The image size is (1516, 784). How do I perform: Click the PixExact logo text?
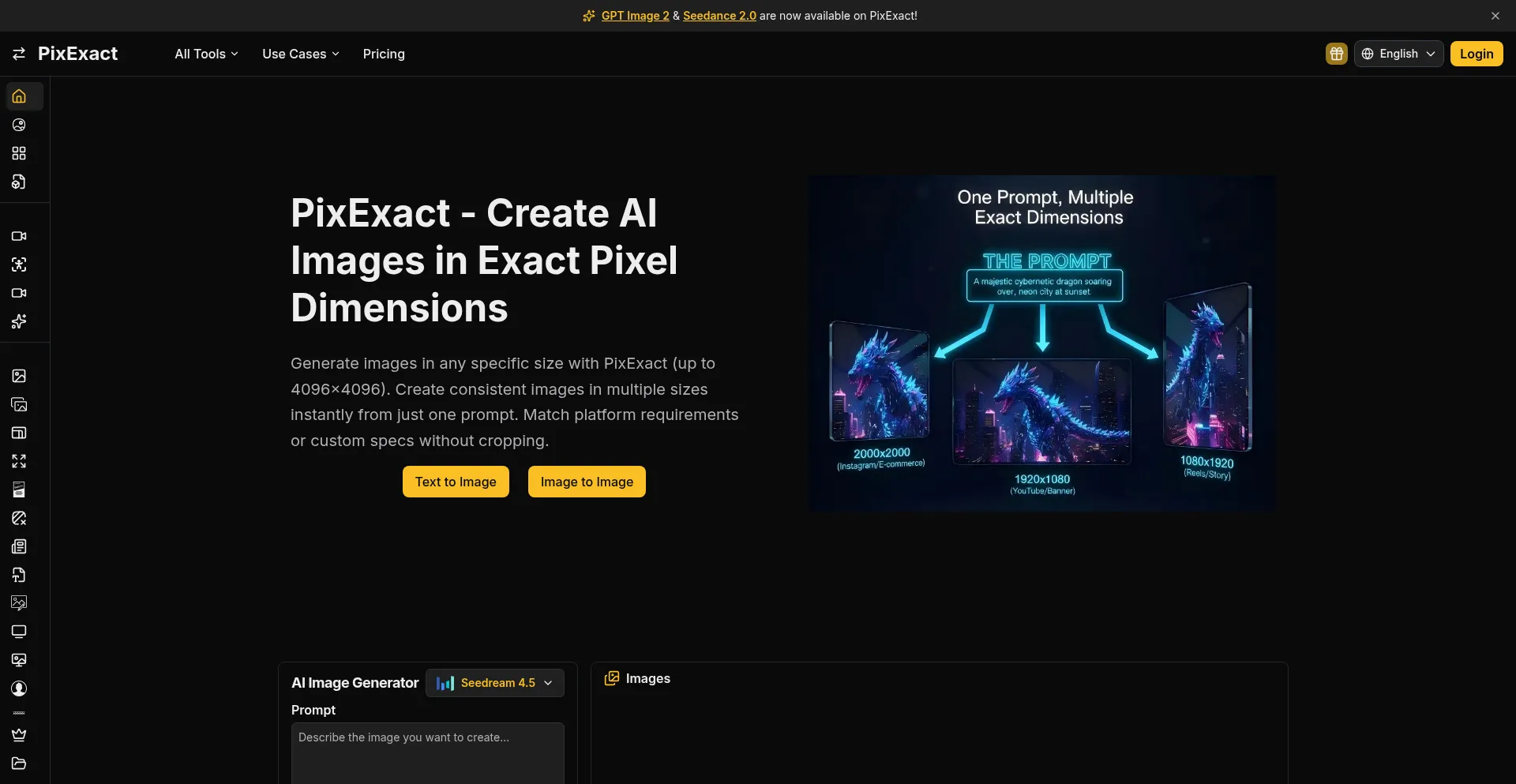[77, 54]
